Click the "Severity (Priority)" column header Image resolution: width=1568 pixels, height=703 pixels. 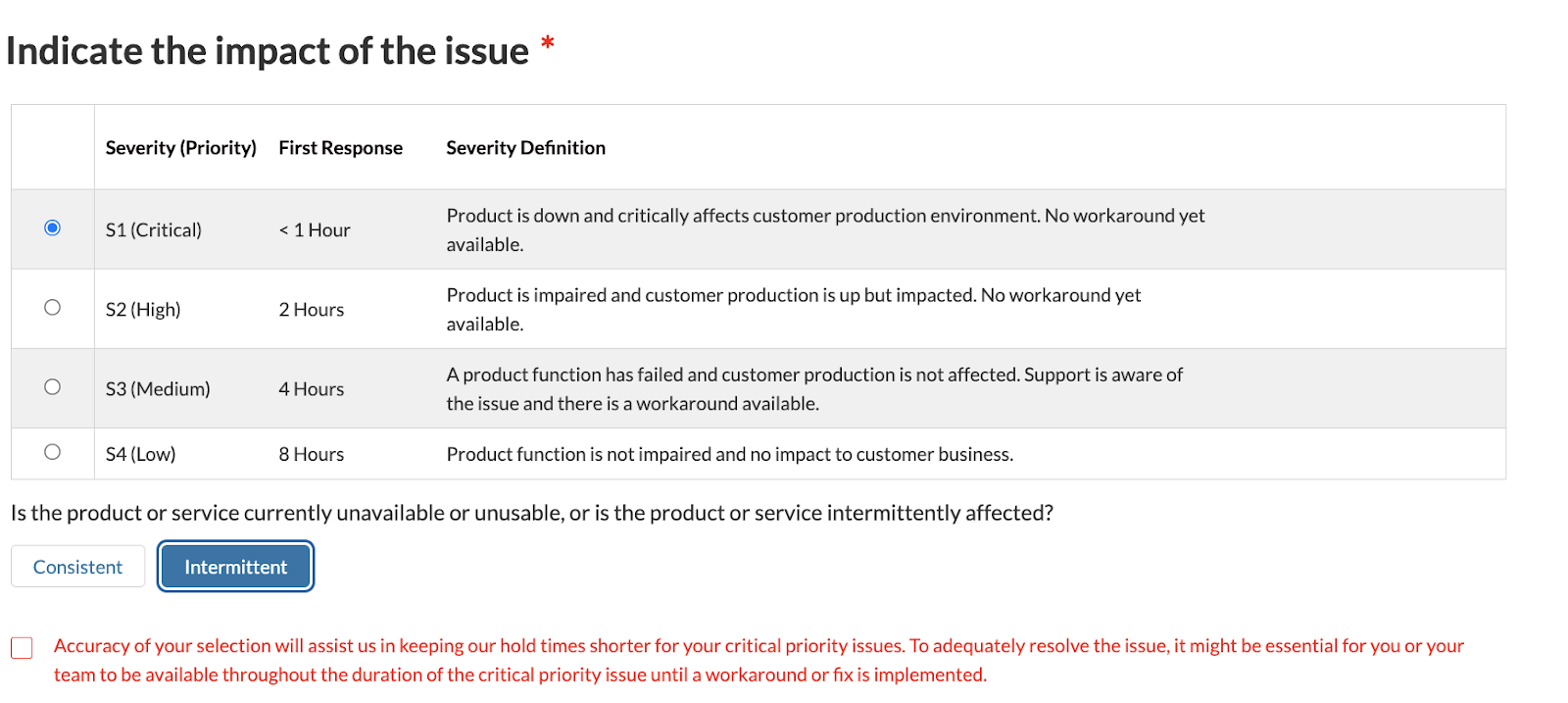click(x=181, y=148)
